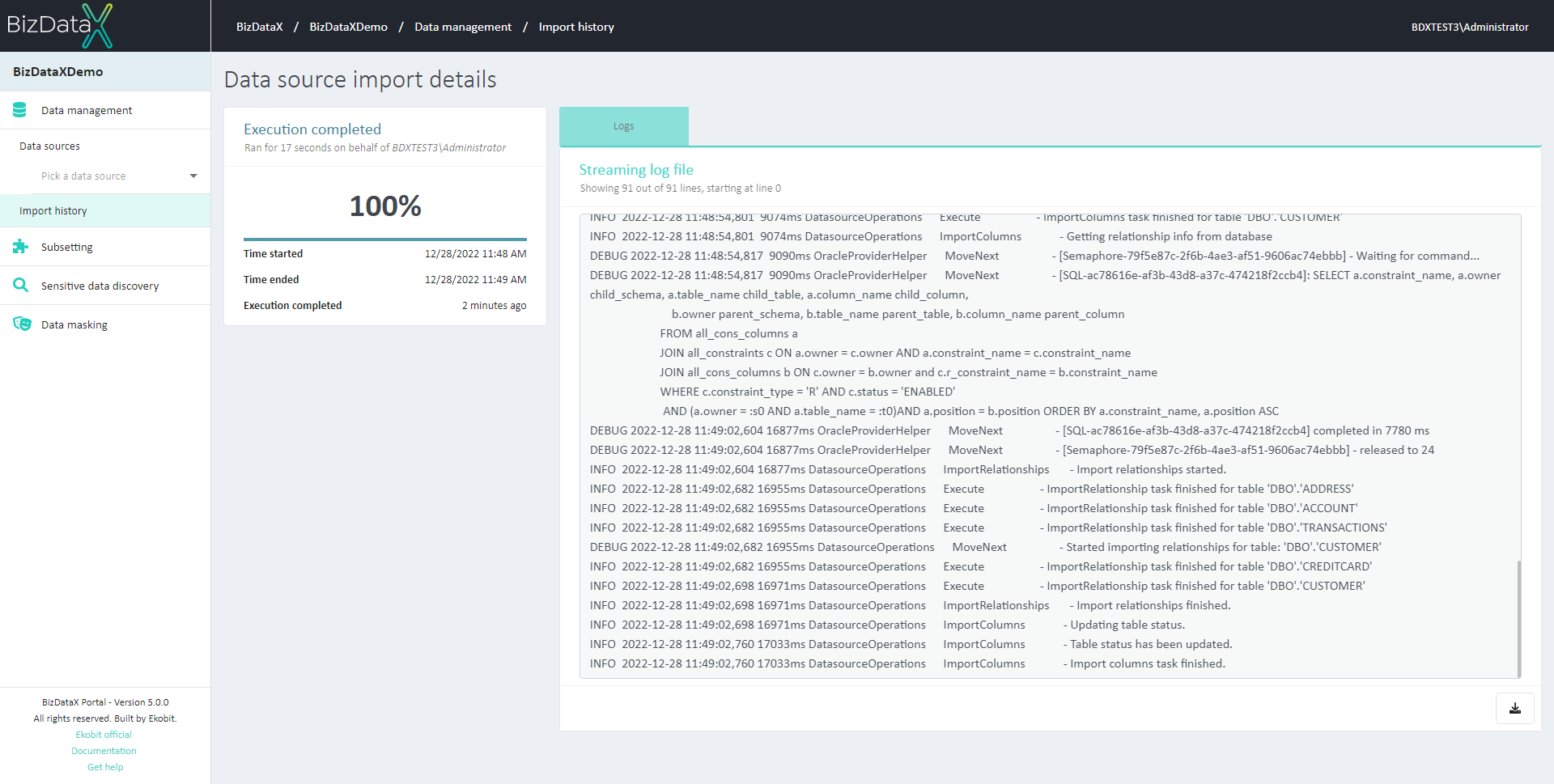1554x784 pixels.
Task: Select Import history in the sidebar
Action: click(105, 210)
